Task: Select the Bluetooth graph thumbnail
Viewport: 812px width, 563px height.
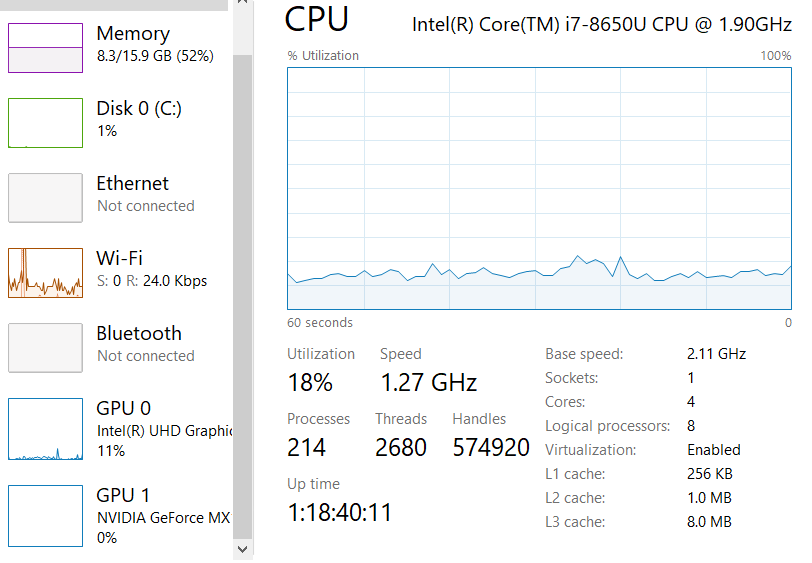Action: pos(45,348)
